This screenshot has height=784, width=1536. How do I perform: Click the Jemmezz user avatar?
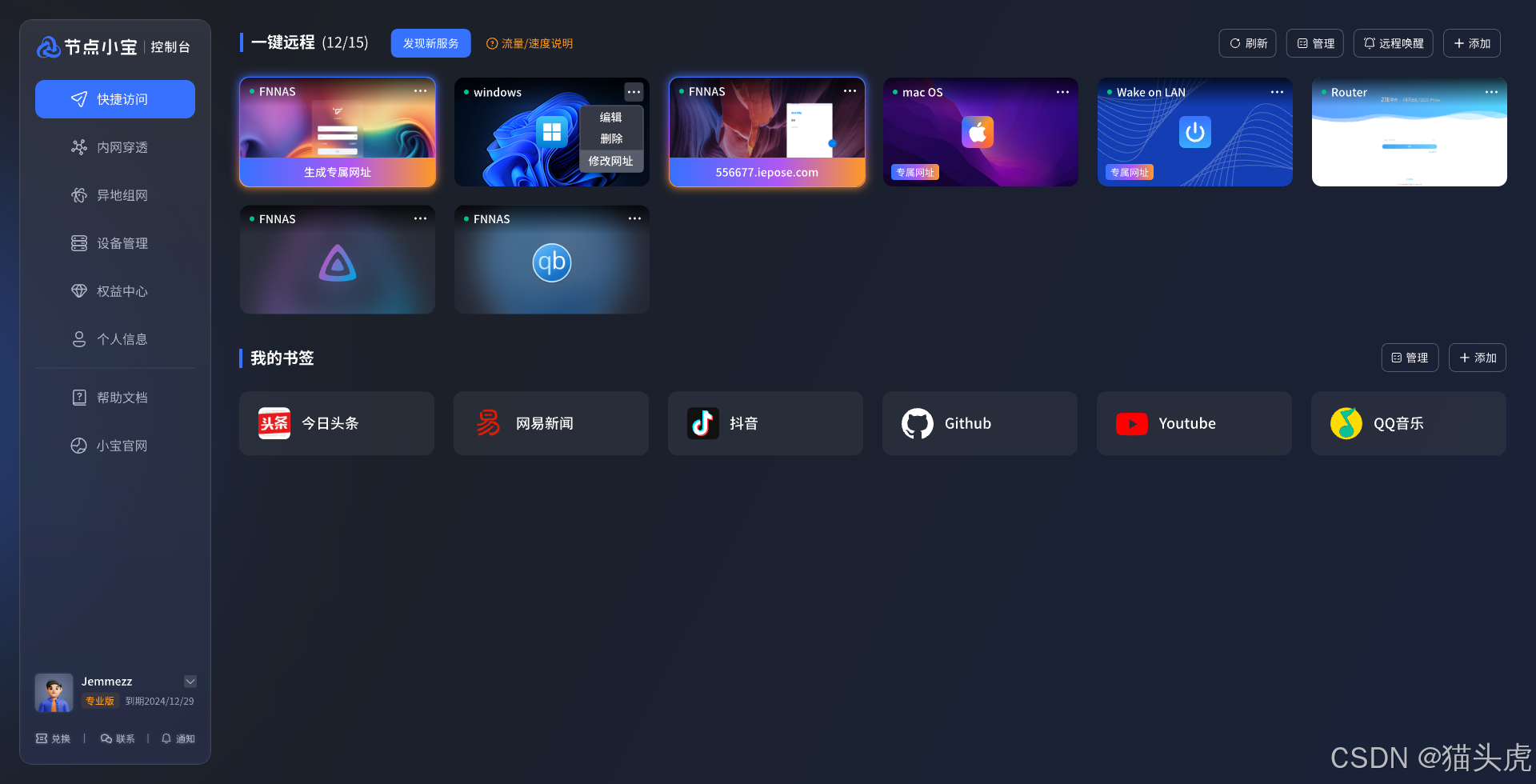pyautogui.click(x=54, y=693)
